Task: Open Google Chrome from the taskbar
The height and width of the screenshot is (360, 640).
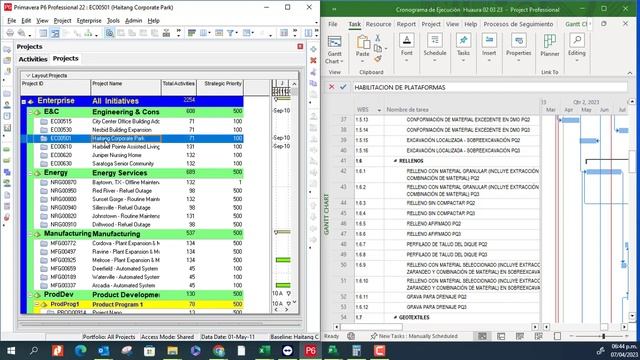Action: (218, 351)
